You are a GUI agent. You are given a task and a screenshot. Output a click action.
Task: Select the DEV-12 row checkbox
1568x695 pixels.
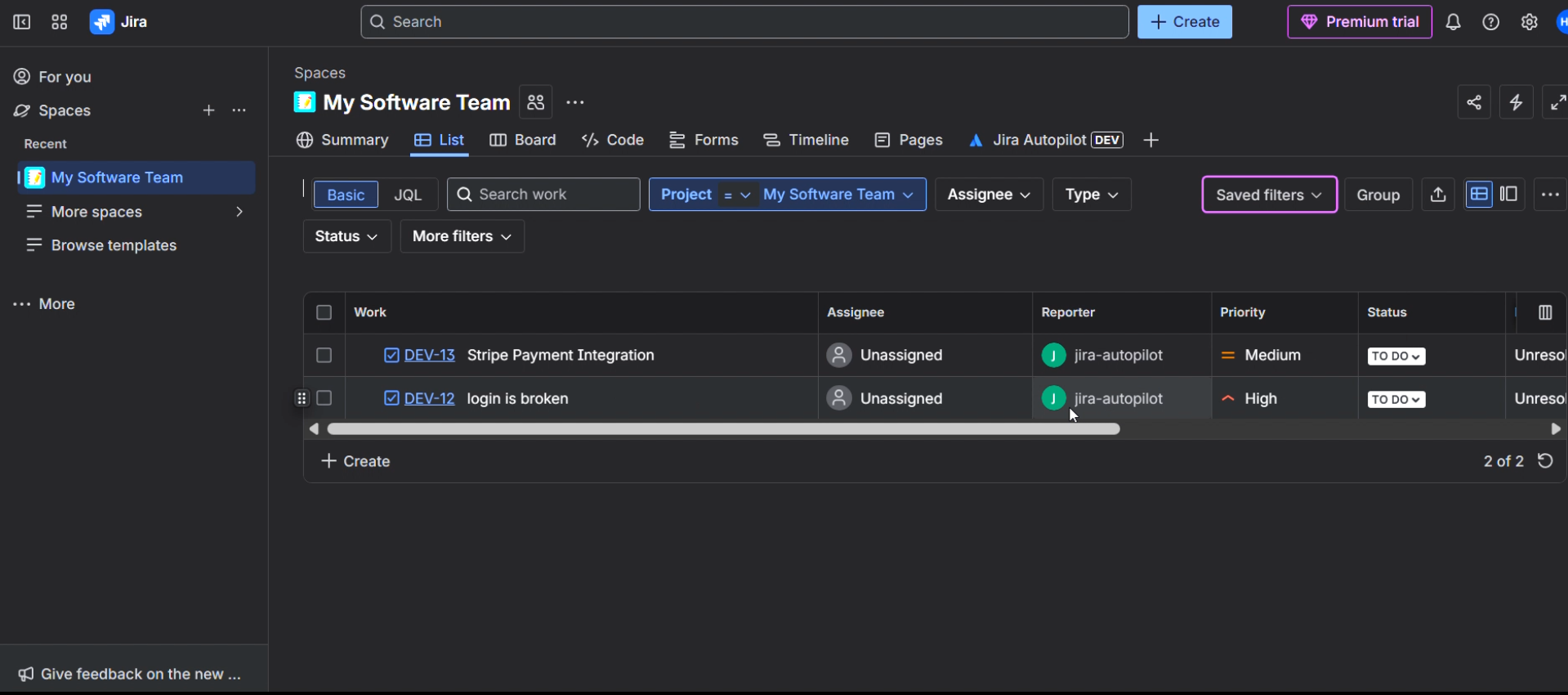[324, 398]
